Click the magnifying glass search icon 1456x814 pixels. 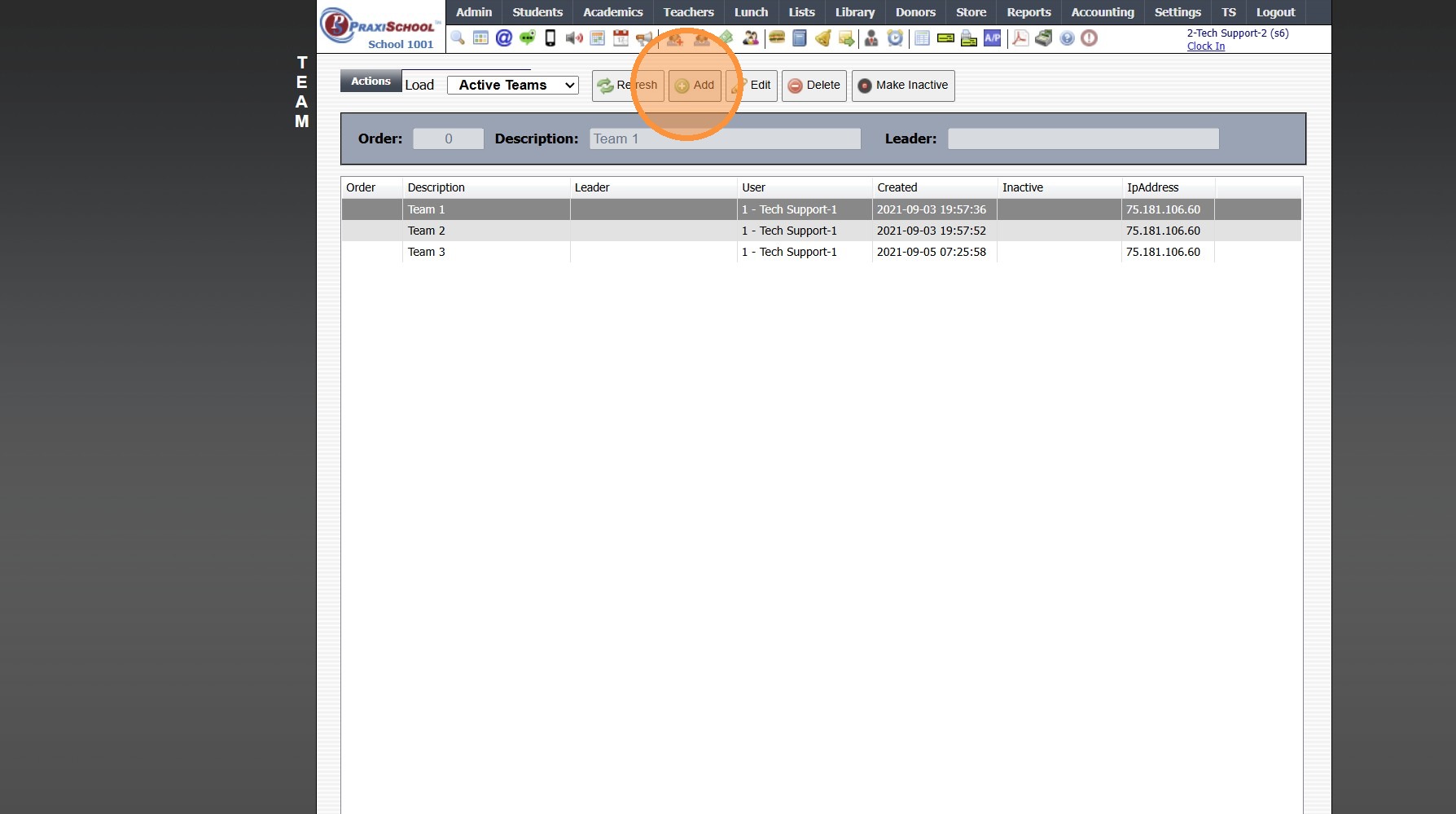pos(458,38)
